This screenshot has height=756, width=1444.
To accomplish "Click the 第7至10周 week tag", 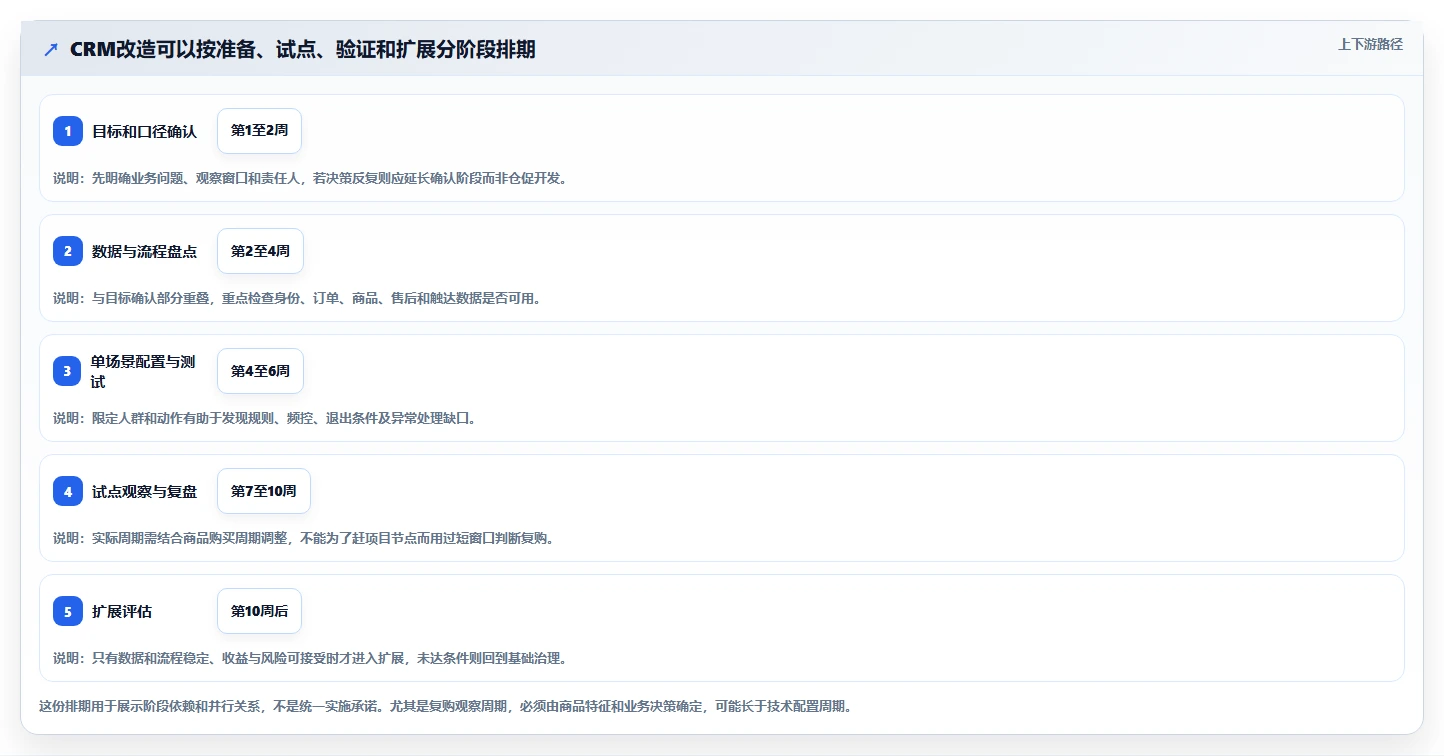I will coord(264,491).
